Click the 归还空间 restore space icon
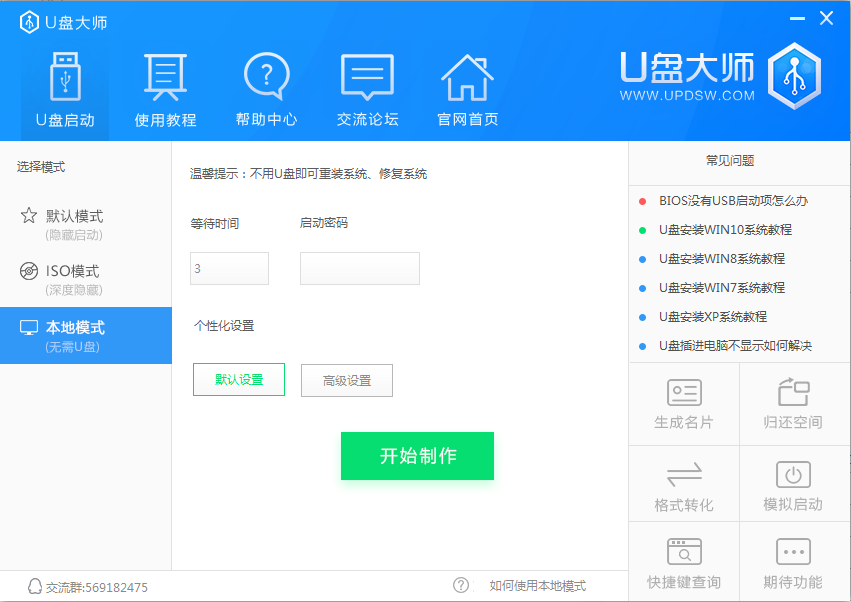The image size is (851, 602). pos(793,392)
